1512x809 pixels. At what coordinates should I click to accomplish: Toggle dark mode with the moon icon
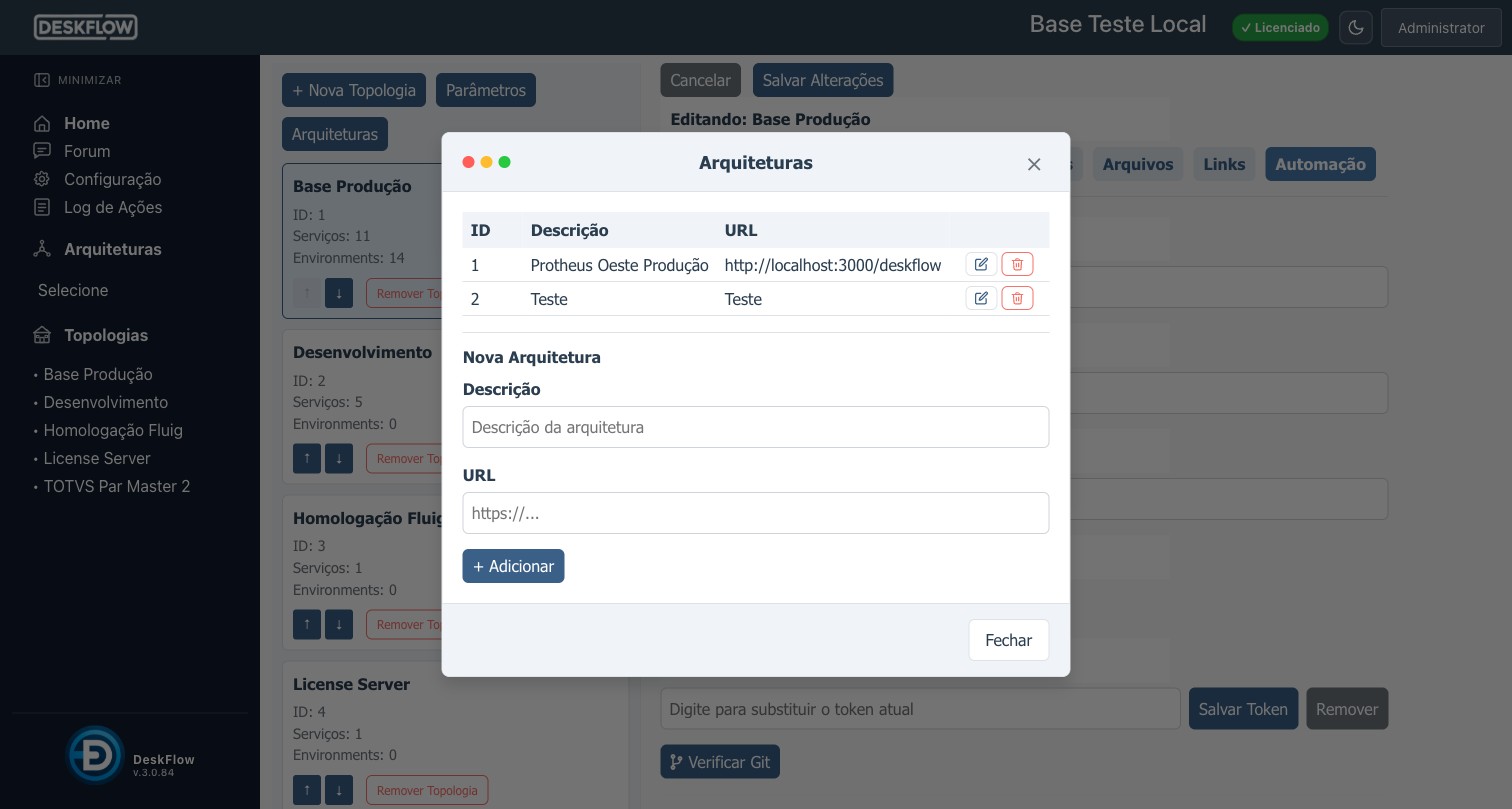point(1356,28)
